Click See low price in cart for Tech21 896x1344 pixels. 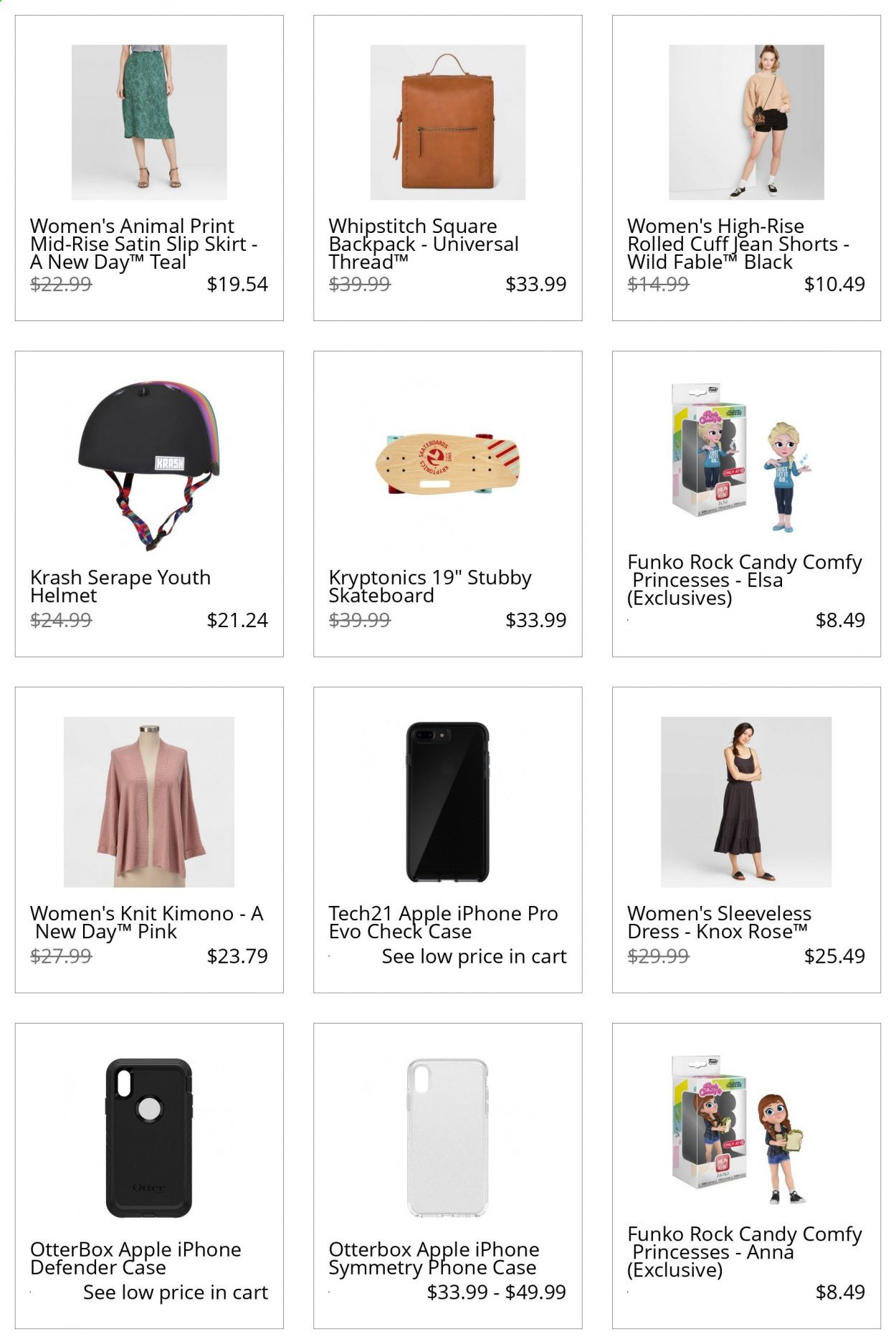474,956
